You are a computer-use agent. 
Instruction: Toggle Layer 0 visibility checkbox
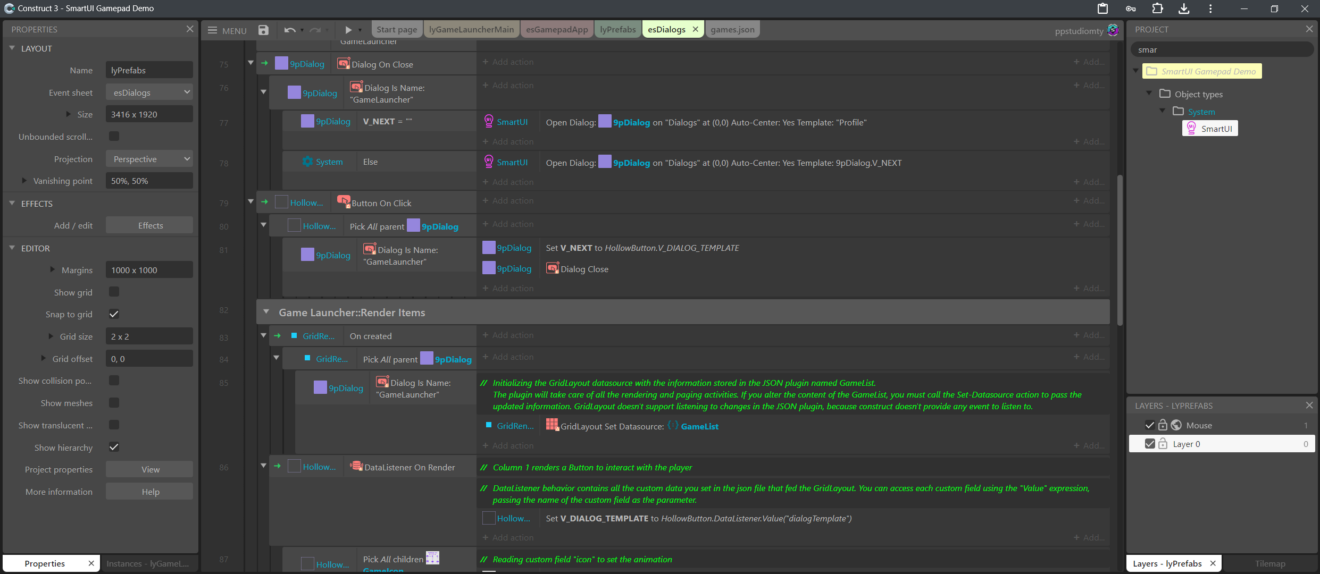[1150, 444]
